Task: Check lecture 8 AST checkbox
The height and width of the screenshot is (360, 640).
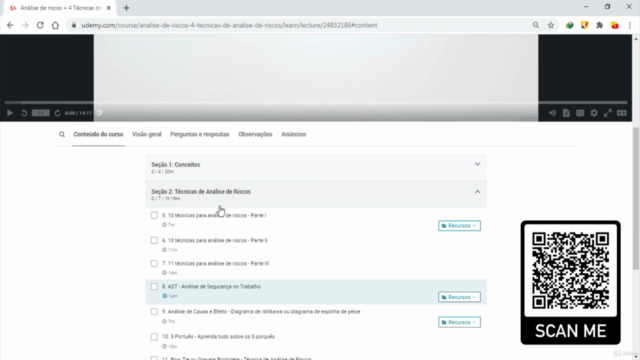Action: coord(154,287)
